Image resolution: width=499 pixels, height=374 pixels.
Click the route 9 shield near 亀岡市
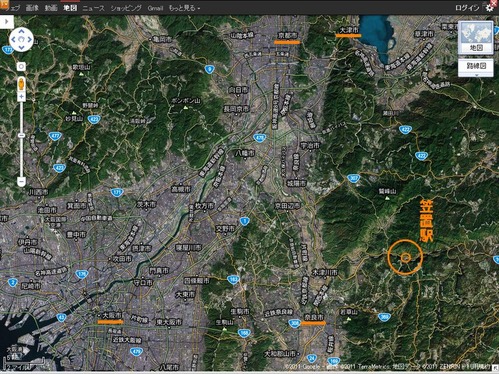[x=209, y=69]
